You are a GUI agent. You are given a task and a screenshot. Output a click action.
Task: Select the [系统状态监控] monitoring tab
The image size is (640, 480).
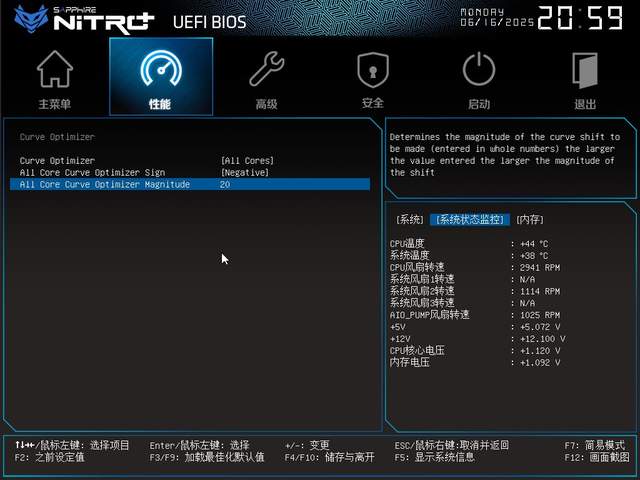470,220
